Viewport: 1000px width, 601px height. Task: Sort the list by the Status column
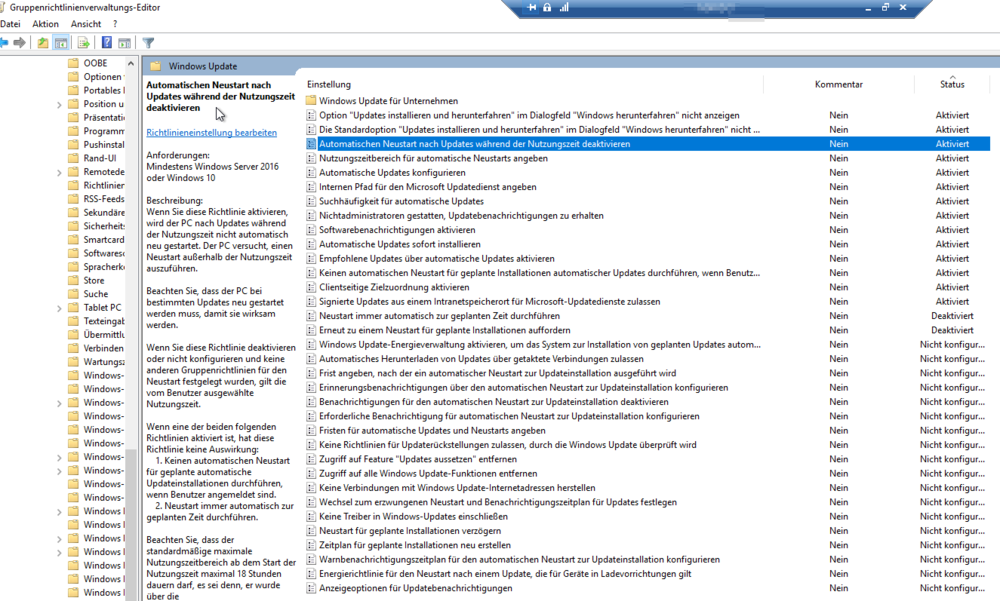tap(951, 84)
